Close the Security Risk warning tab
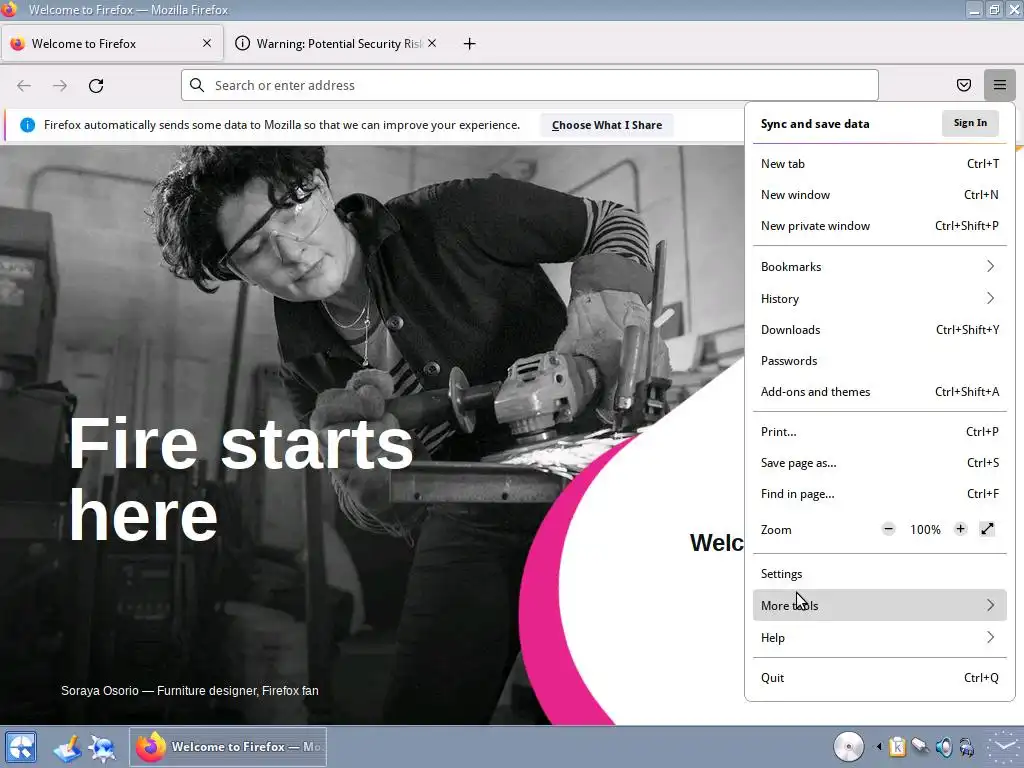1024x768 pixels. 432,43
